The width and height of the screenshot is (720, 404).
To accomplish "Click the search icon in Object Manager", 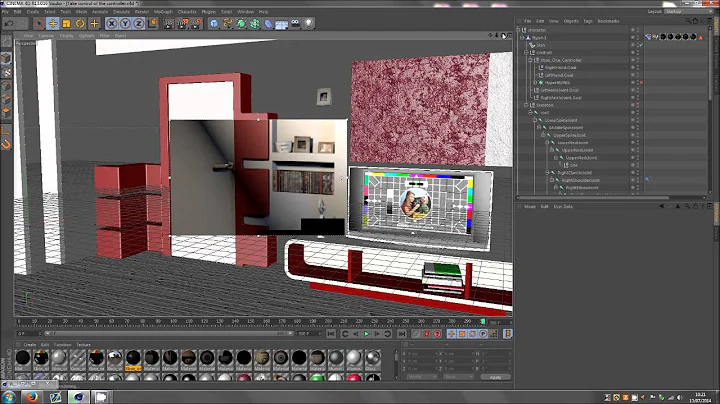I will pyautogui.click(x=688, y=21).
